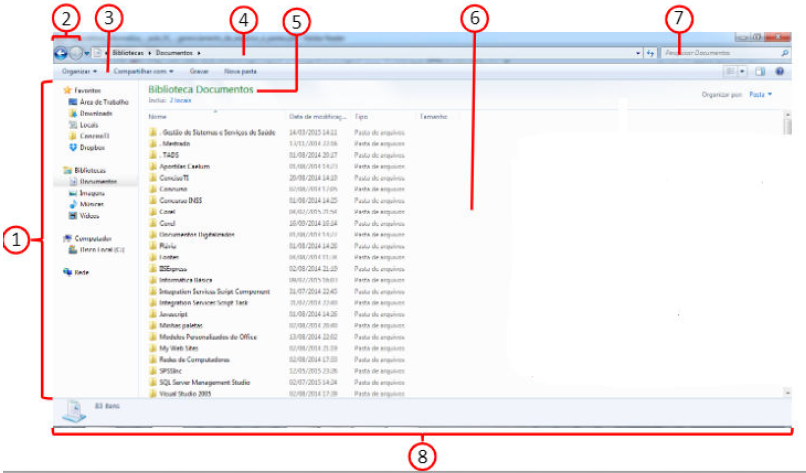
Task: Click the Gravar toolbar button
Action: 199,72
